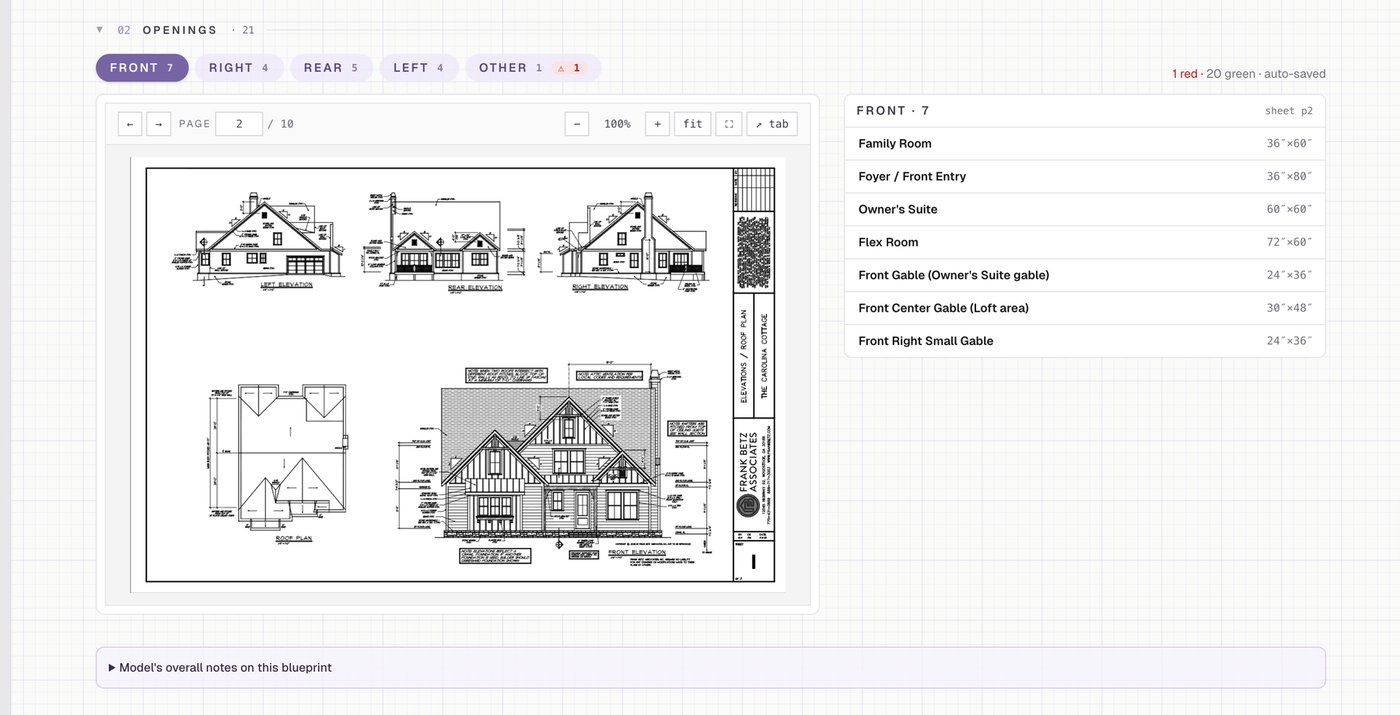The height and width of the screenshot is (715, 1400).
Task: Open blueprint in new tab
Action: [x=772, y=124]
